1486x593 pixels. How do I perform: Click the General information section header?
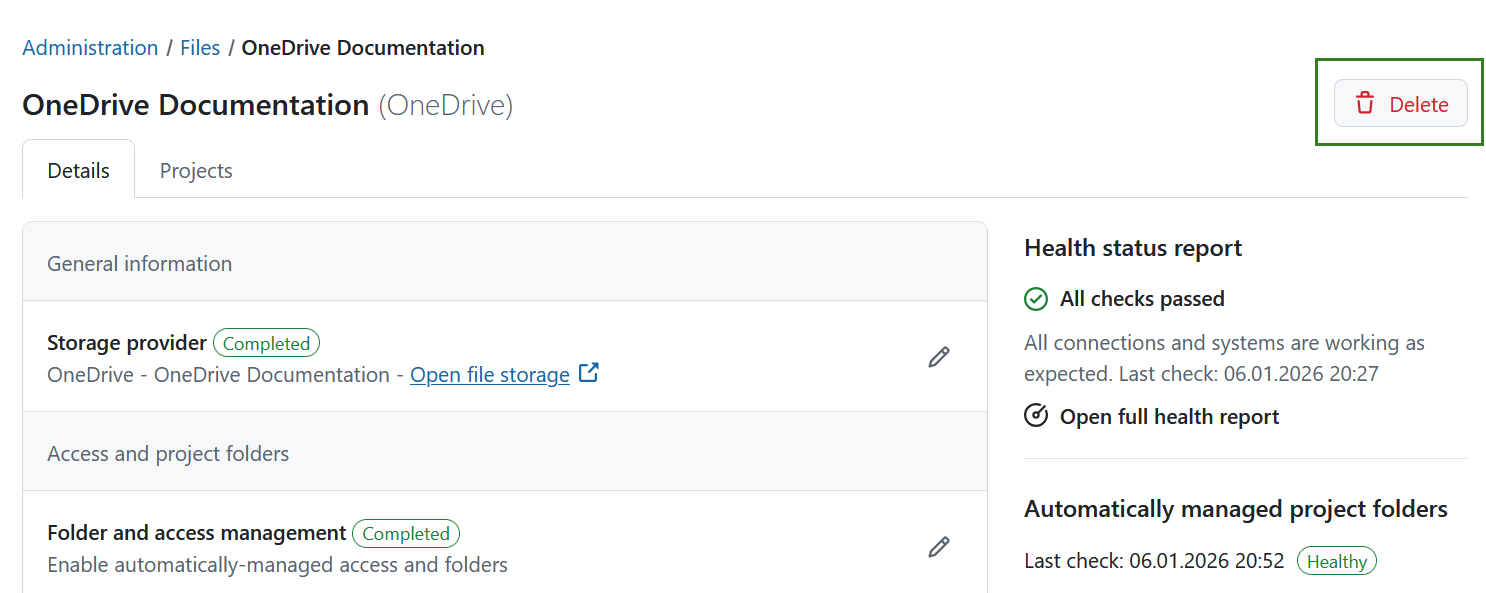pyautogui.click(x=139, y=262)
